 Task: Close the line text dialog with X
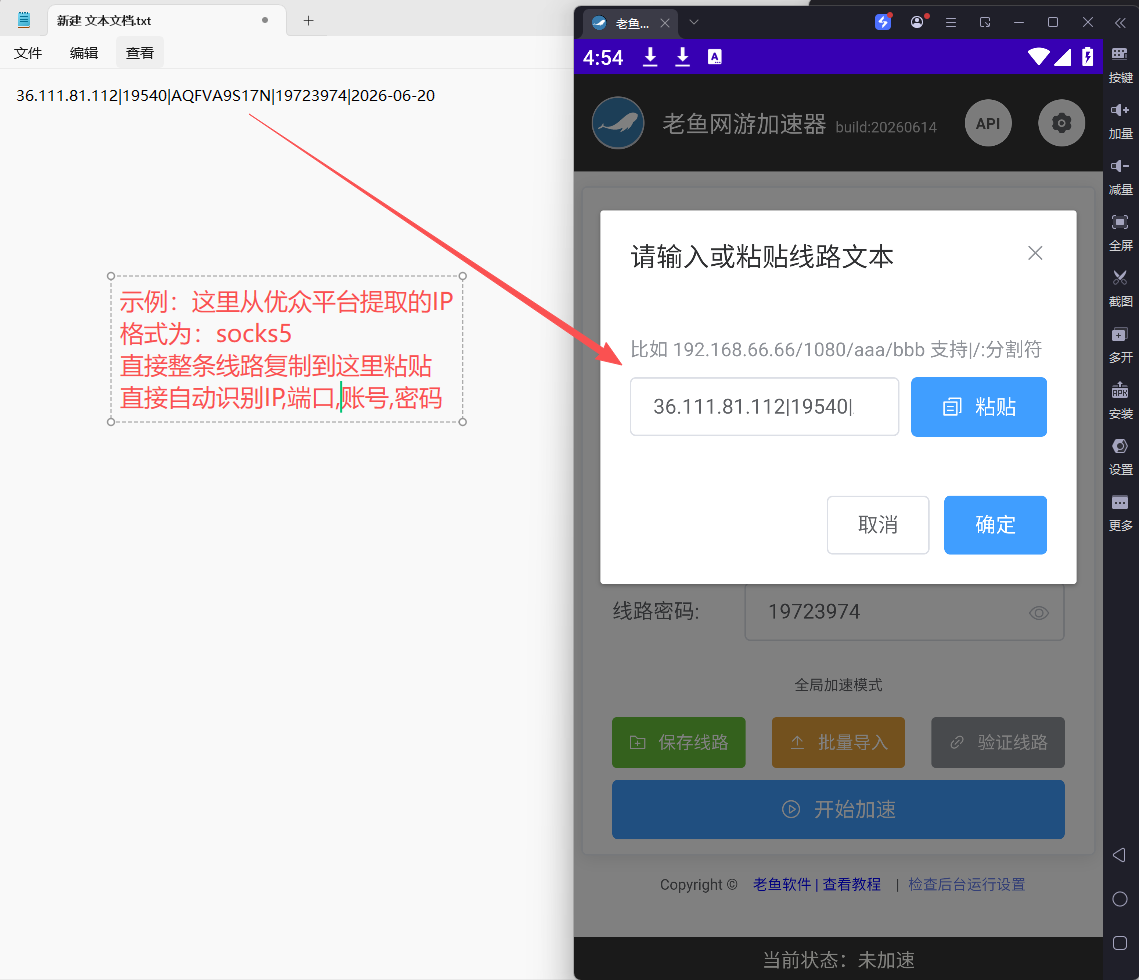pyautogui.click(x=1035, y=253)
